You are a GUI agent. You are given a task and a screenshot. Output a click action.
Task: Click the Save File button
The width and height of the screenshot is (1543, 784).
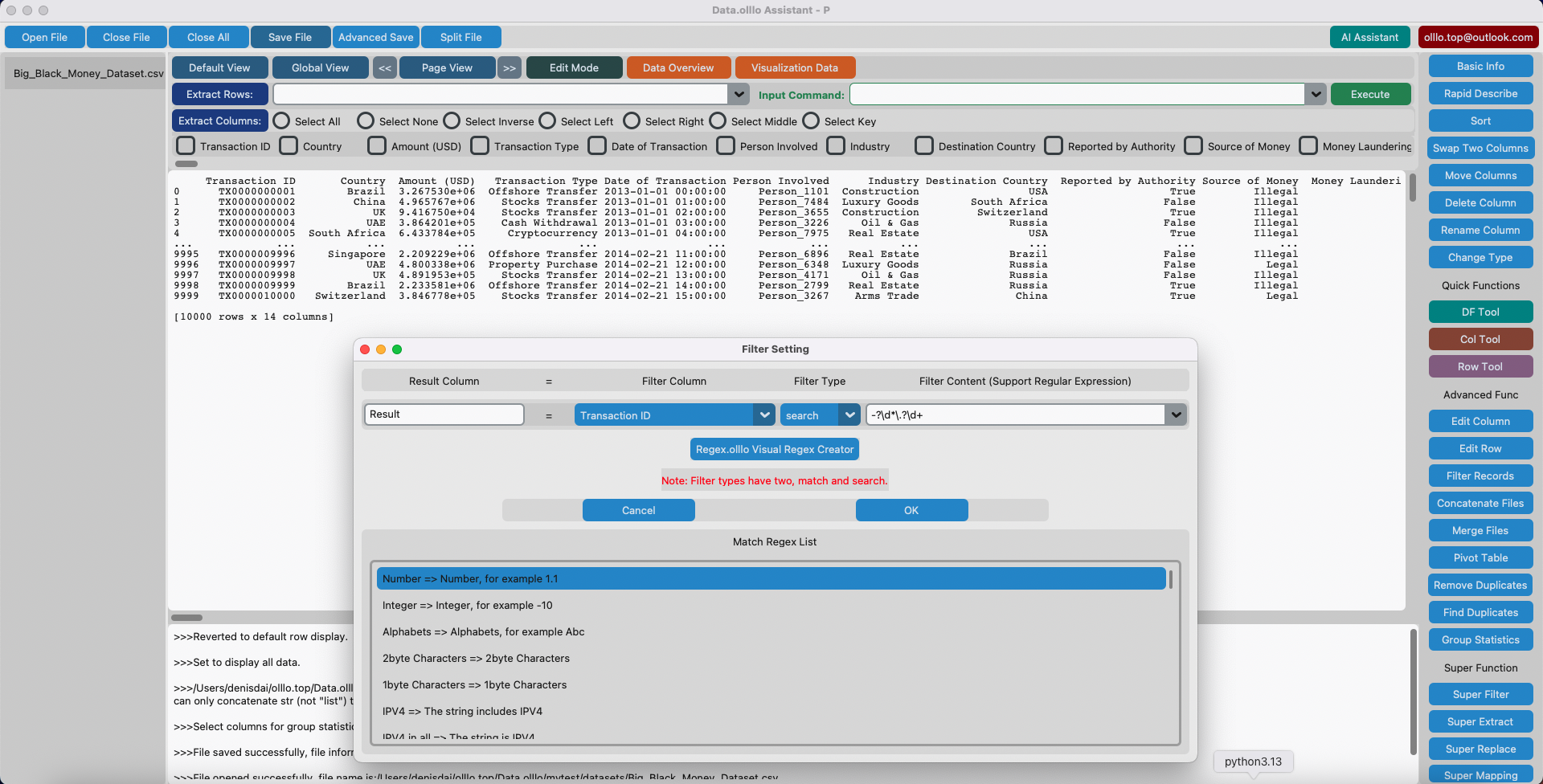pyautogui.click(x=290, y=37)
